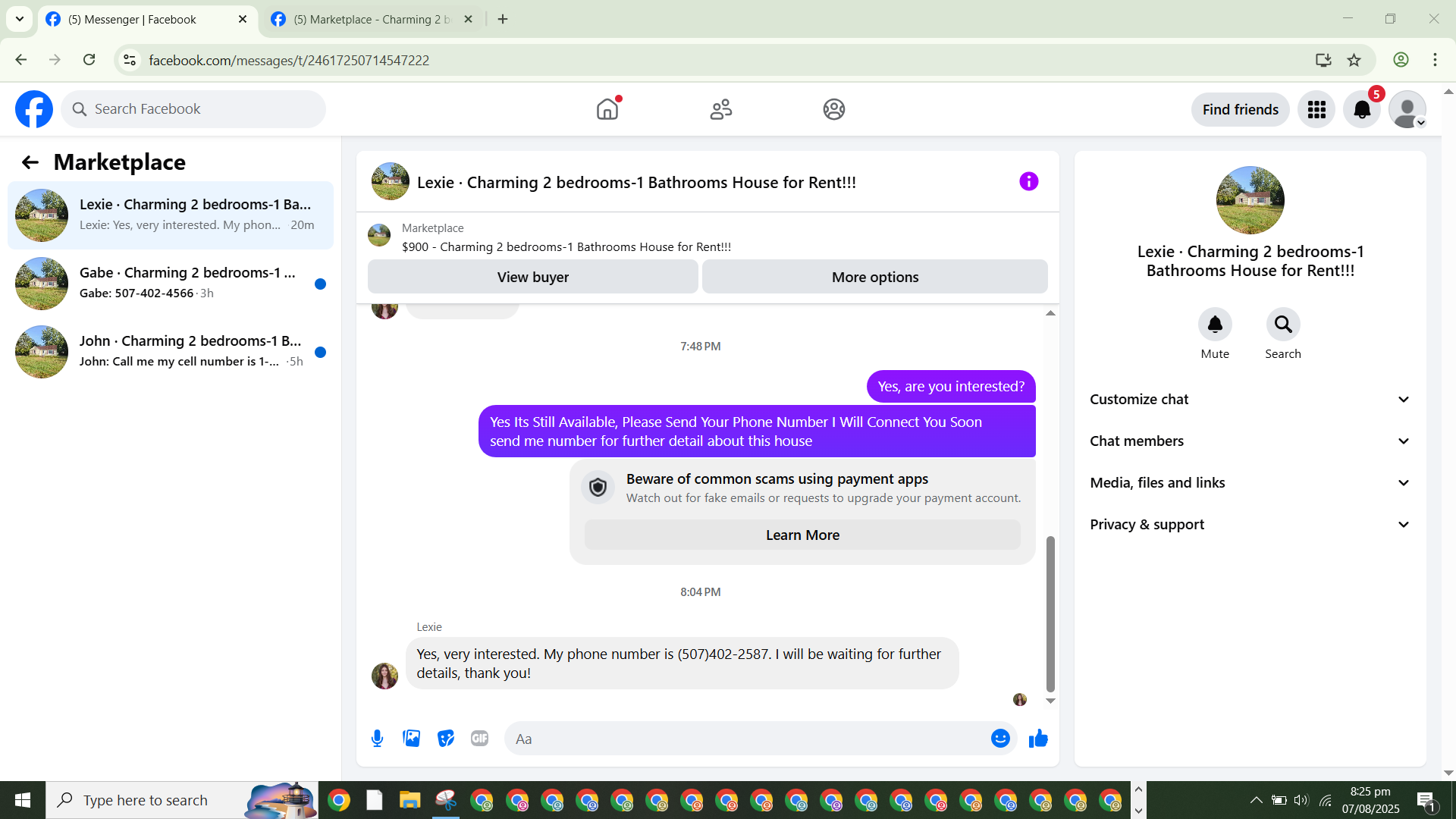The height and width of the screenshot is (819, 1456).
Task: Click the Facebook logo
Action: [34, 109]
